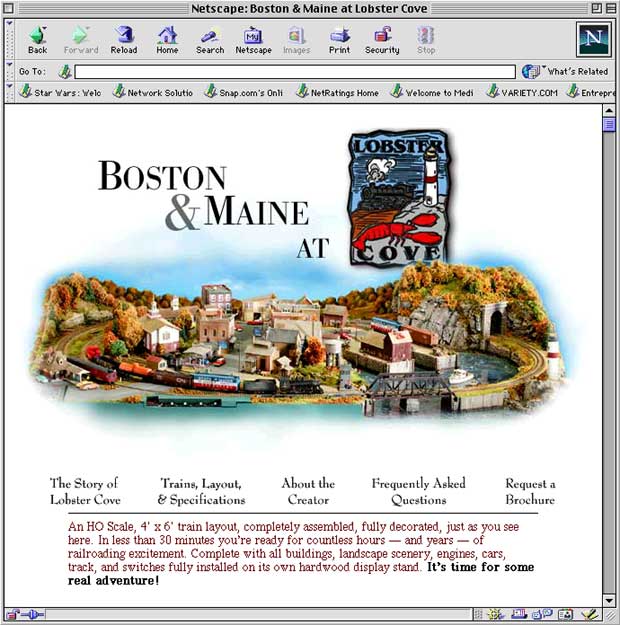Print the current page
Image resolution: width=620 pixels, height=625 pixels.
pos(339,40)
